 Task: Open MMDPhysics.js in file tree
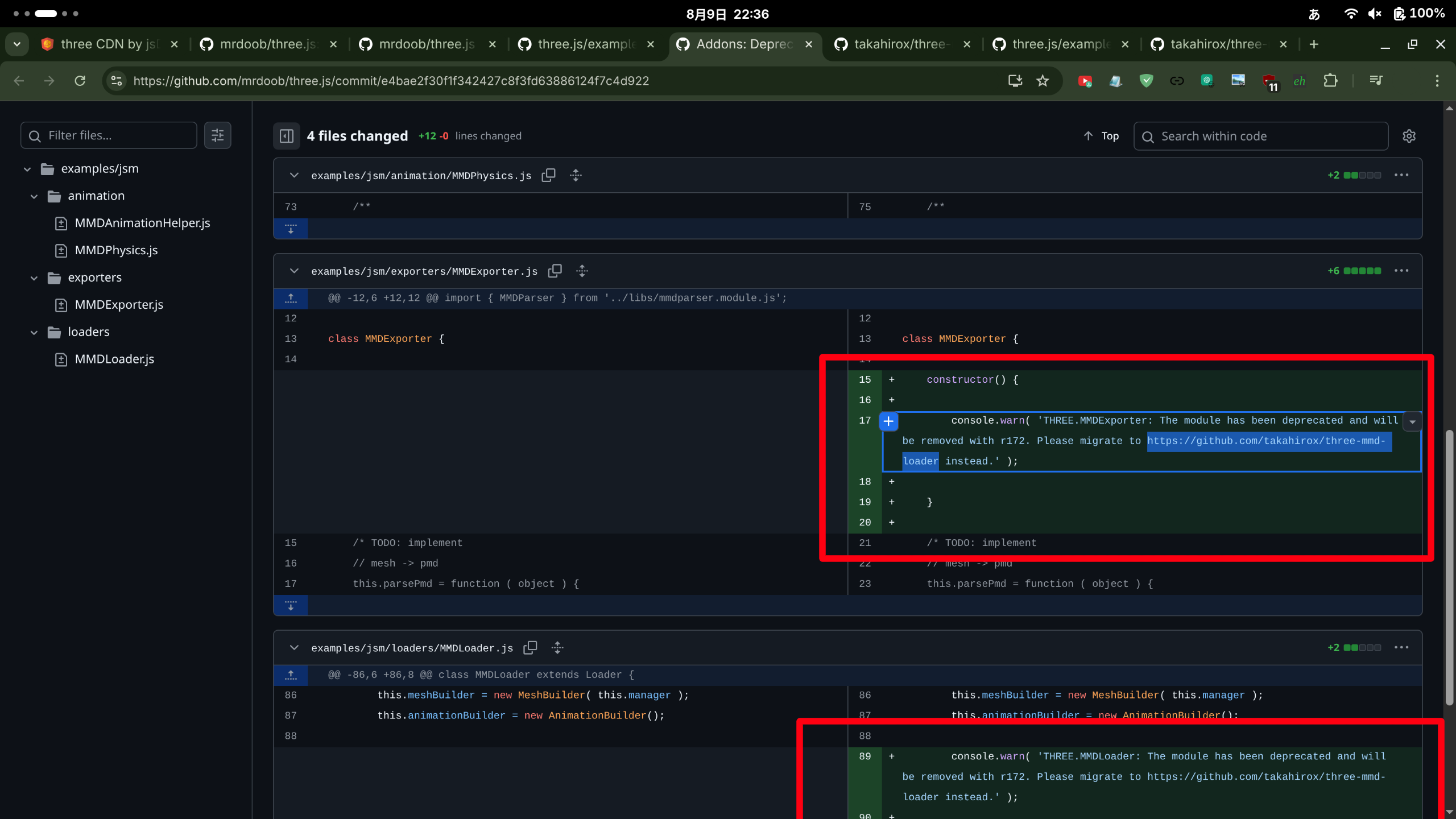point(116,250)
